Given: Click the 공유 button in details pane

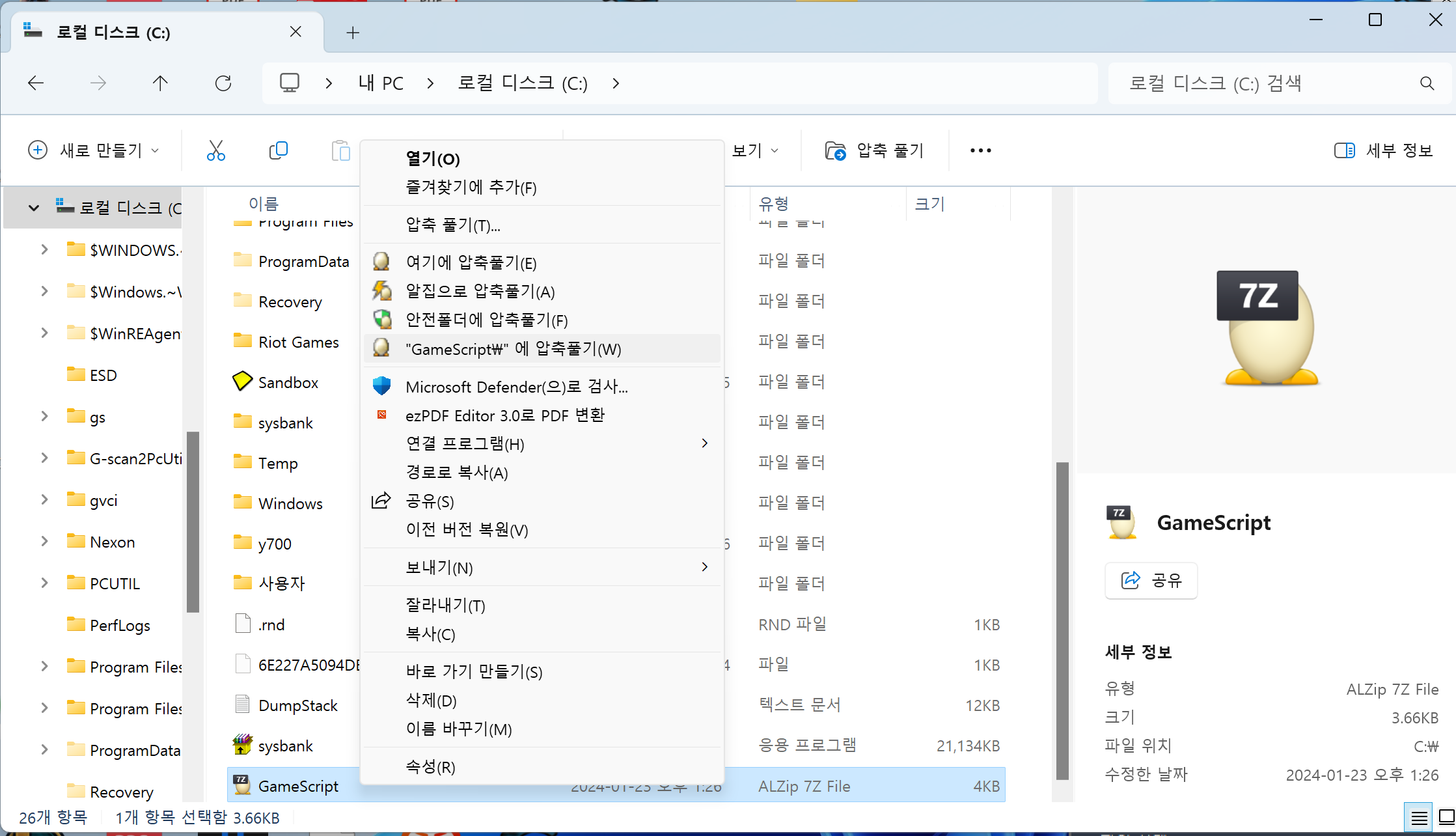Looking at the screenshot, I should [1151, 580].
